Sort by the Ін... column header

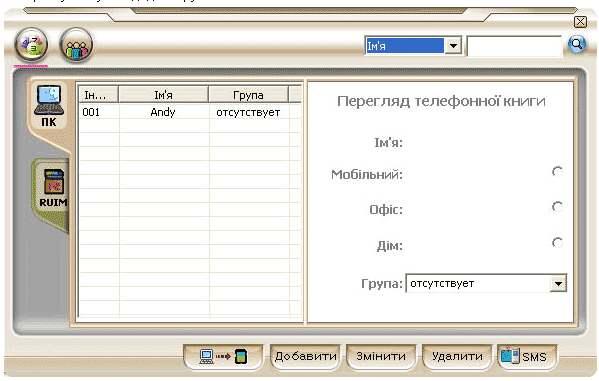pos(99,95)
